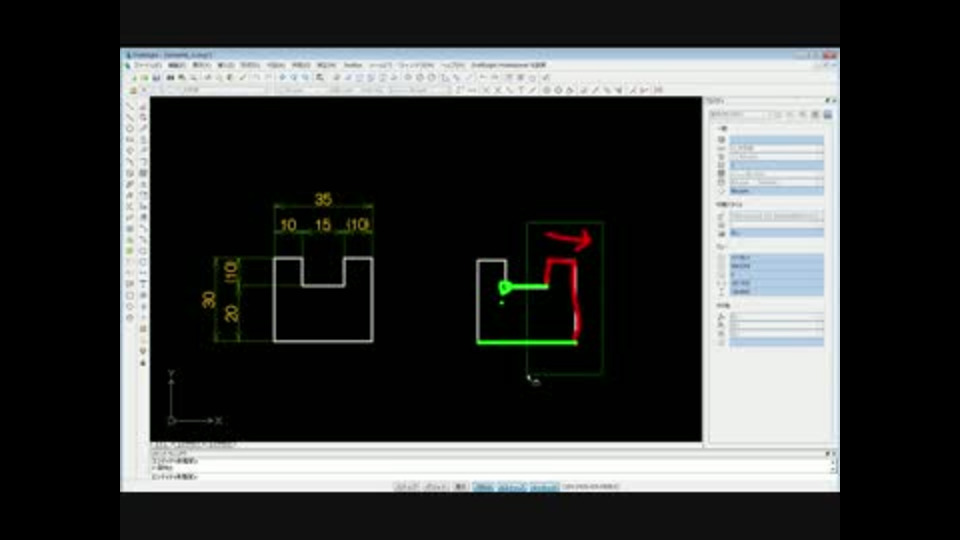The width and height of the screenshot is (960, 540).
Task: Open the 挿入(I) menu
Action: [x=226, y=65]
